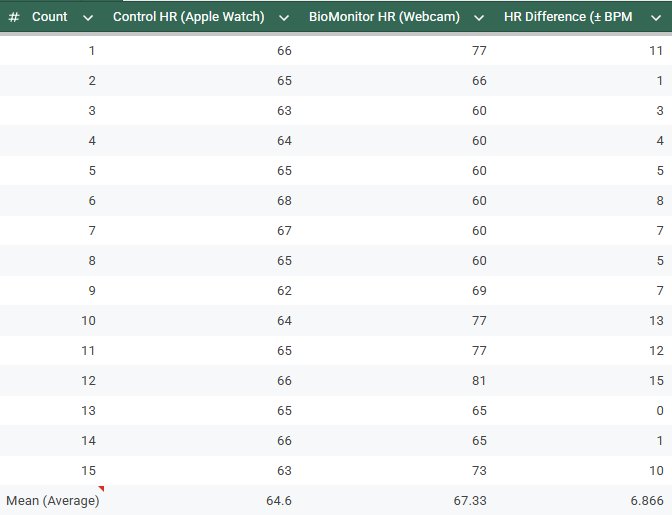The width and height of the screenshot is (672, 515).
Task: Select Count cell 1
Action: click(92, 51)
